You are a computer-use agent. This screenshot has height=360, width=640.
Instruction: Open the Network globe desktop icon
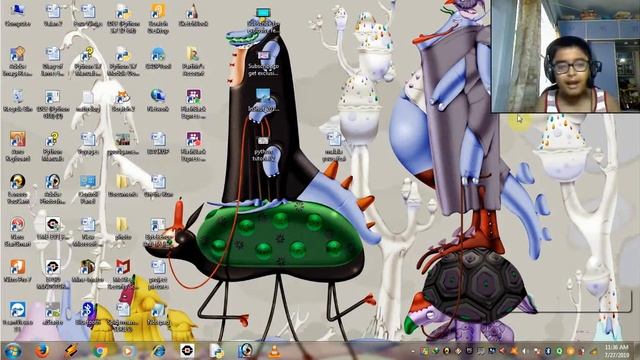pyautogui.click(x=158, y=101)
